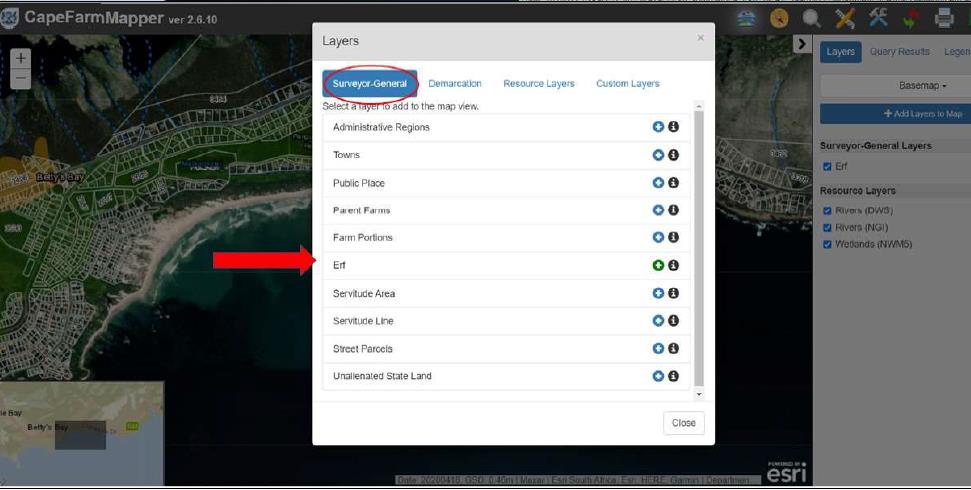
Task: Toggle the Wetlands (NWM5) checkbox
Action: [827, 244]
